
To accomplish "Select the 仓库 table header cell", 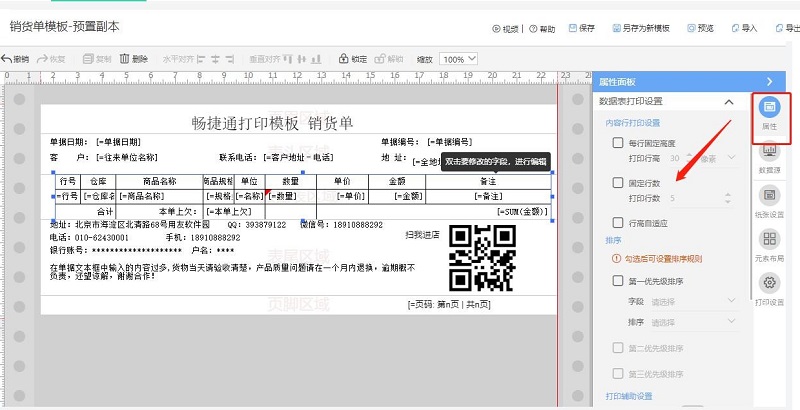I will coord(98,182).
